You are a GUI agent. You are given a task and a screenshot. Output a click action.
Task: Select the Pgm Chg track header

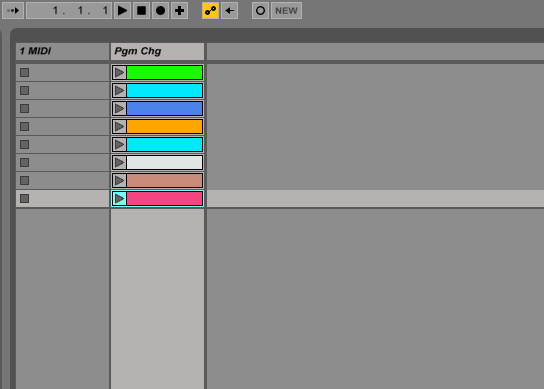(x=158, y=51)
